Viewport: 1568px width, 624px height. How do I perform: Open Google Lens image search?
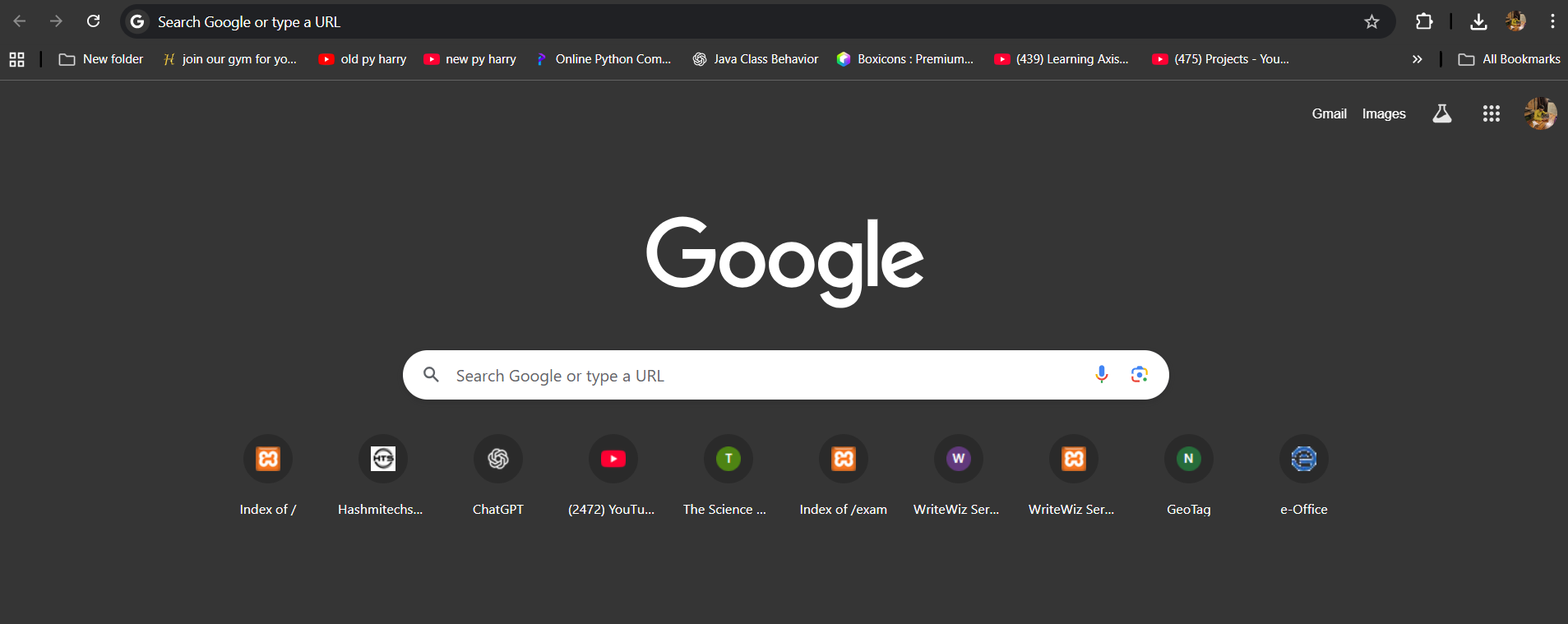1139,375
